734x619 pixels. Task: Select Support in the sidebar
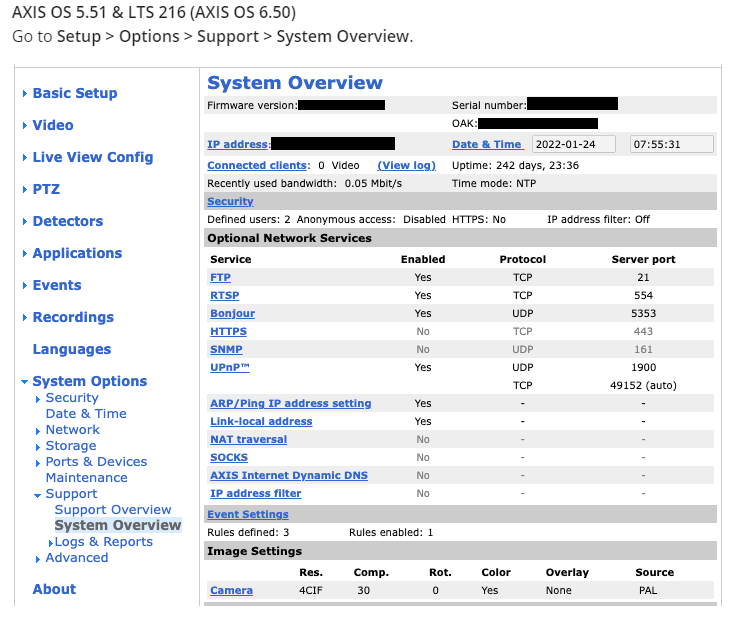pyautogui.click(x=72, y=494)
